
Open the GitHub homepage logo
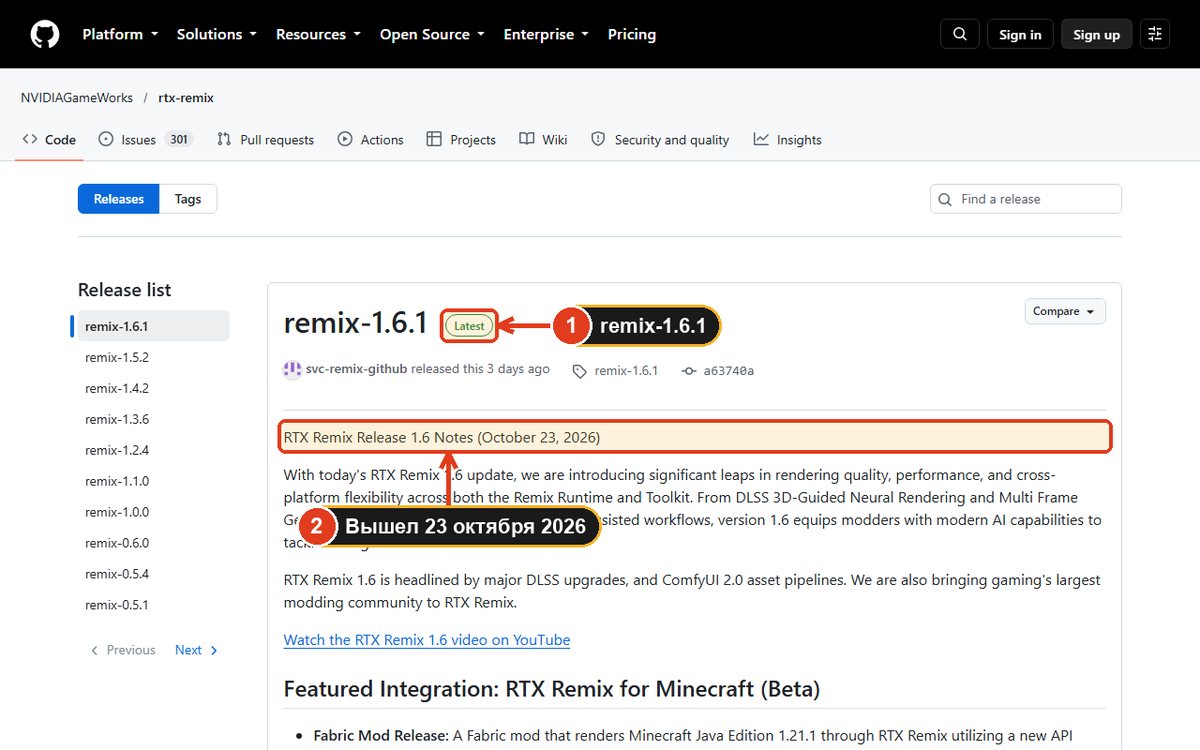click(44, 34)
